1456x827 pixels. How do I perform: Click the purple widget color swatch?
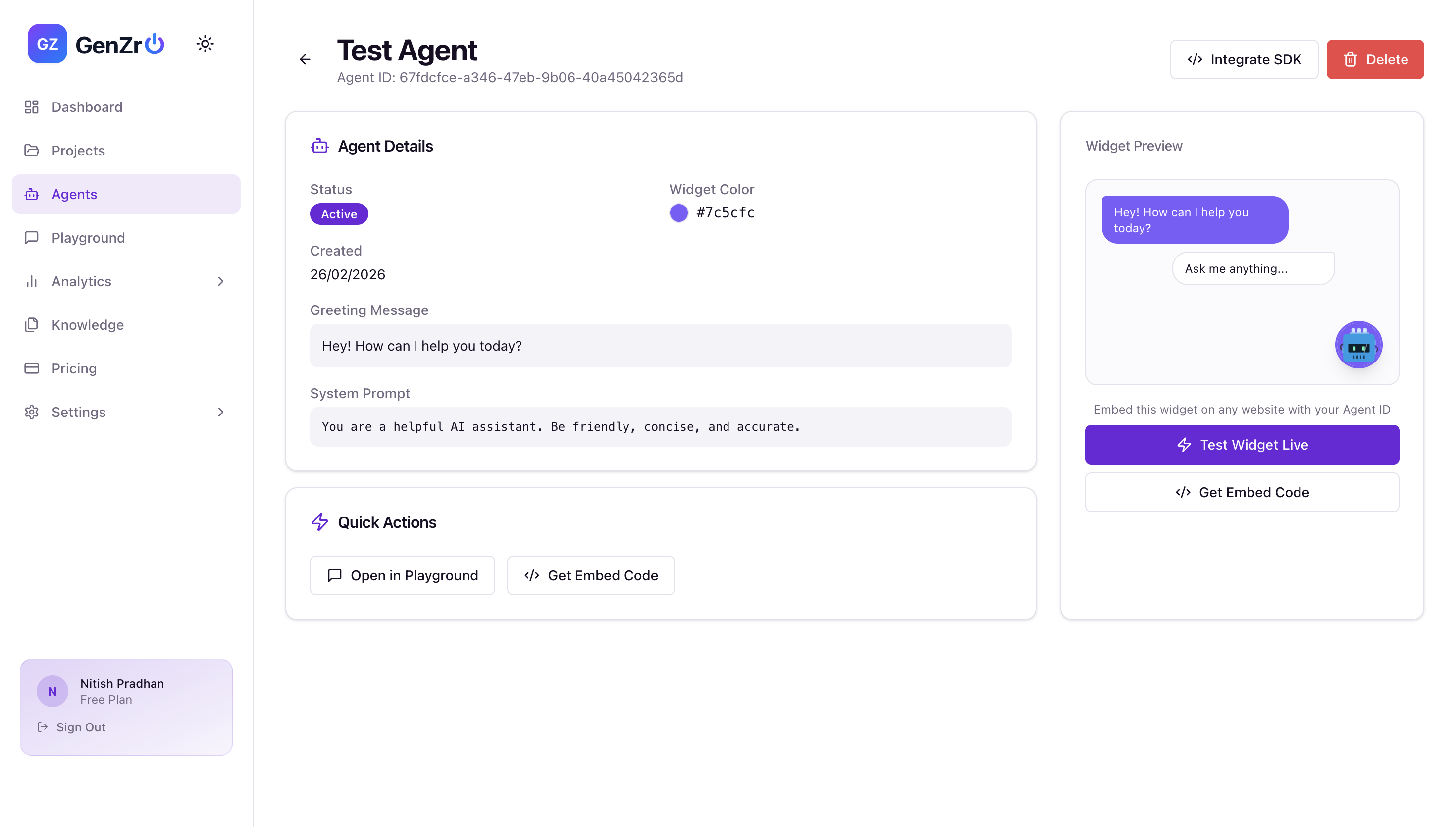pos(678,213)
